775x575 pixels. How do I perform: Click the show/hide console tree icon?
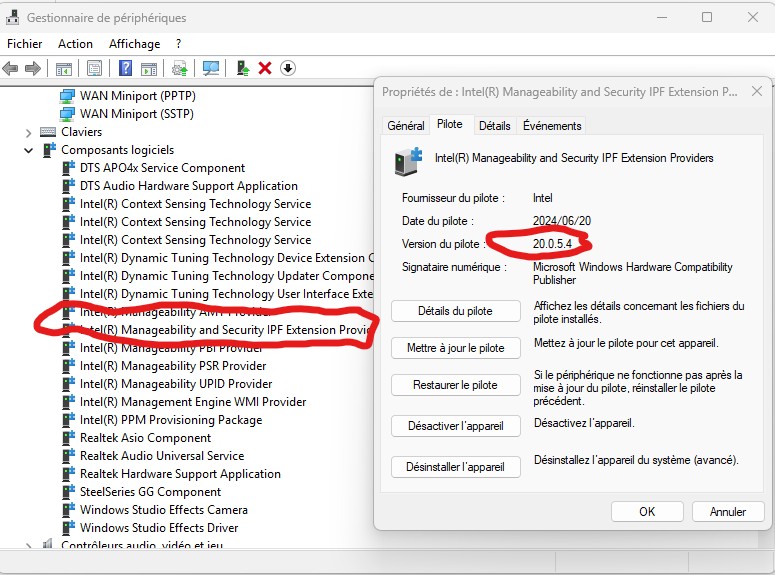point(63,68)
